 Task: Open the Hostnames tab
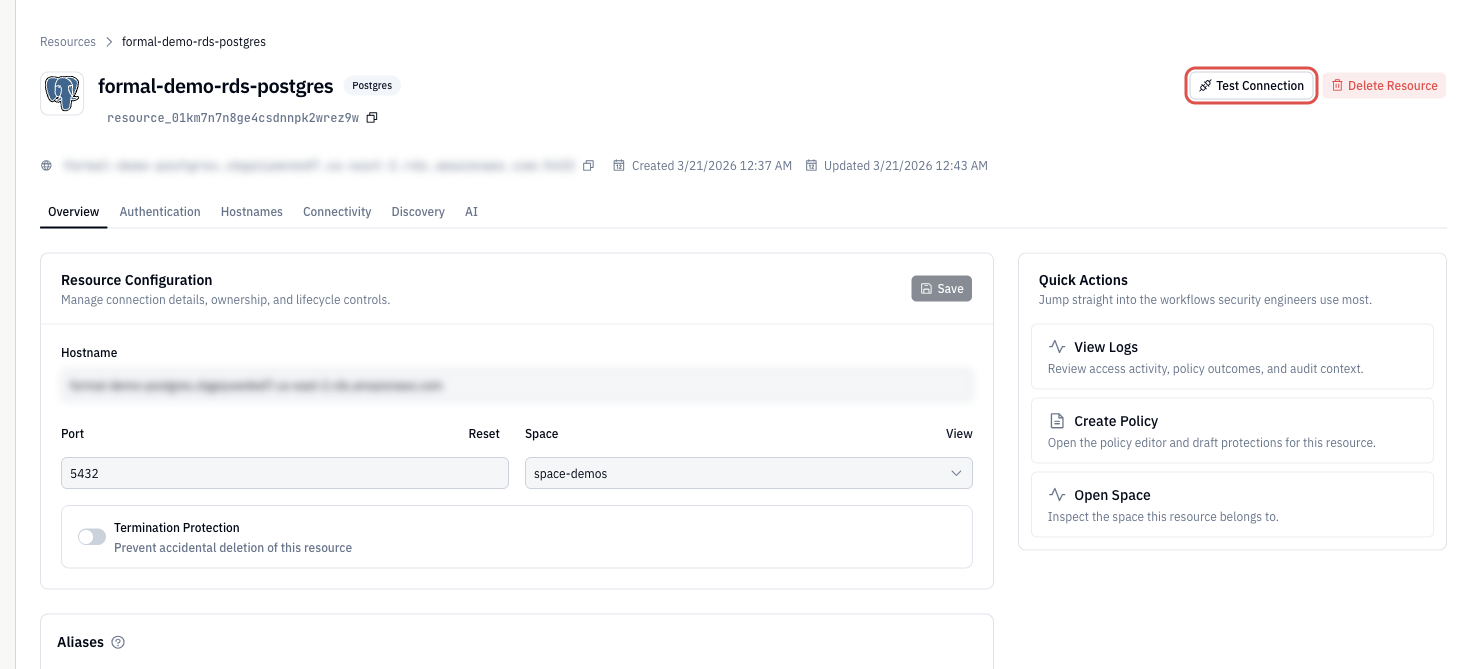[x=252, y=212]
